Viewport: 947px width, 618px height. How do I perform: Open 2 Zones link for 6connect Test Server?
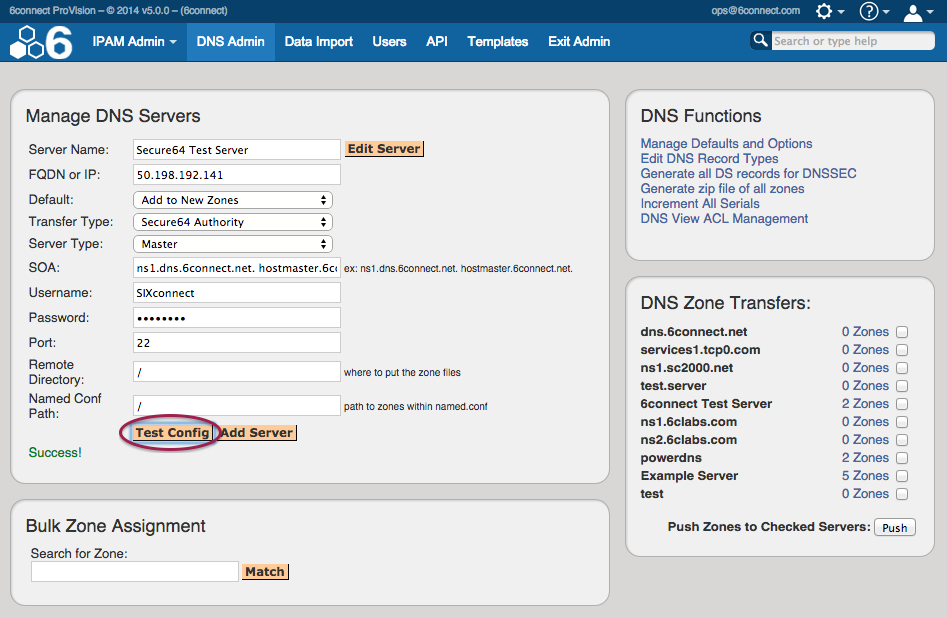(865, 404)
